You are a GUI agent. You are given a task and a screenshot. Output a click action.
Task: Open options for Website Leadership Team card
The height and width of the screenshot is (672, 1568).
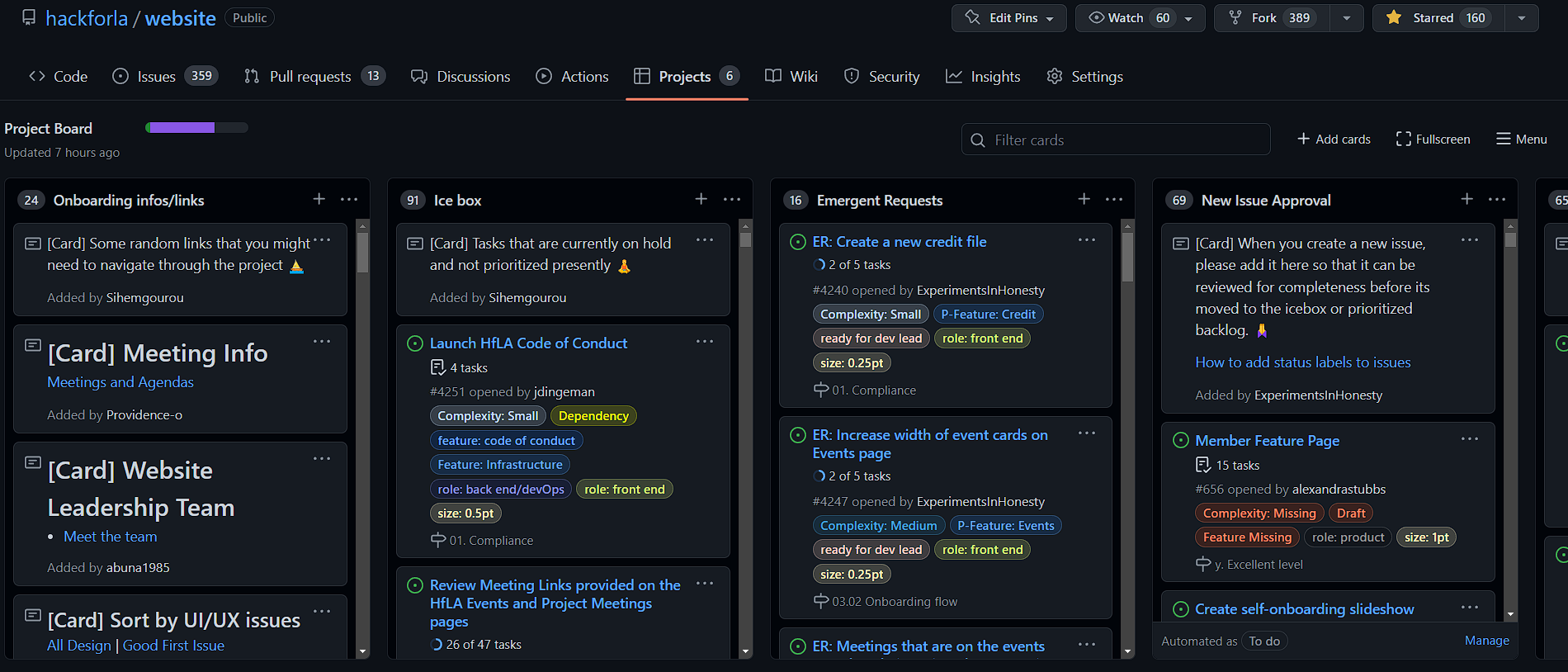pyautogui.click(x=322, y=458)
